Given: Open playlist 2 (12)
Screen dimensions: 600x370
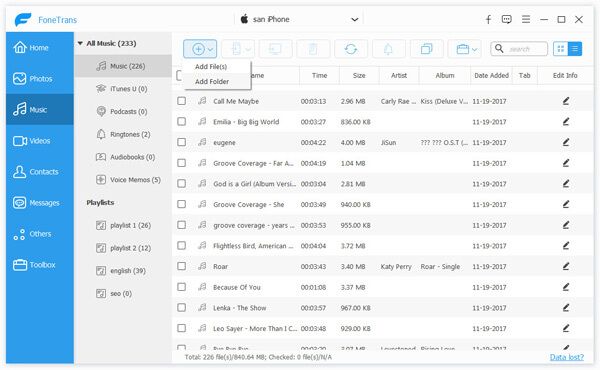Looking at the screenshot, I should [123, 248].
